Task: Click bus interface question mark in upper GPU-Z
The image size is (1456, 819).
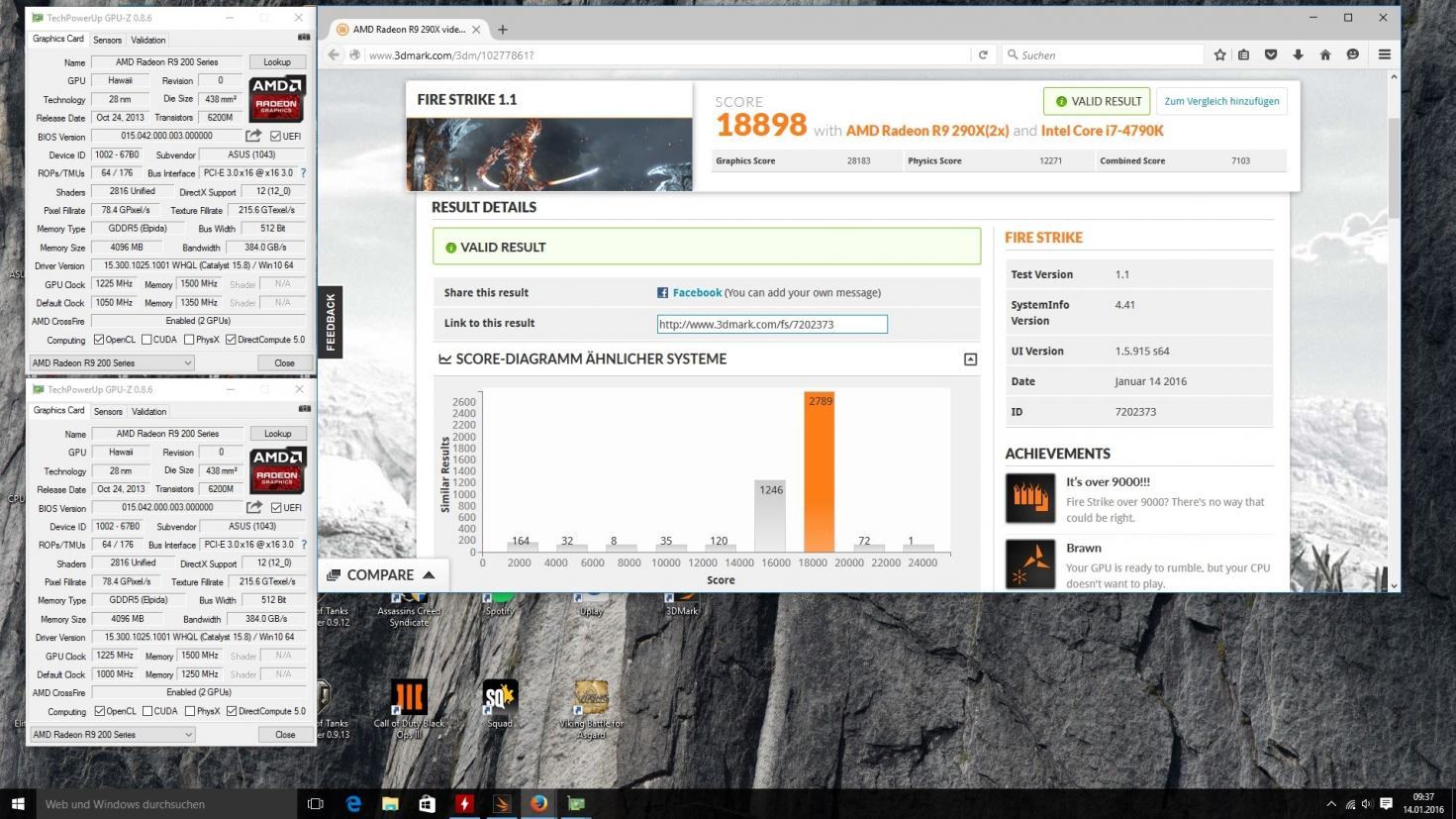Action: (x=303, y=173)
